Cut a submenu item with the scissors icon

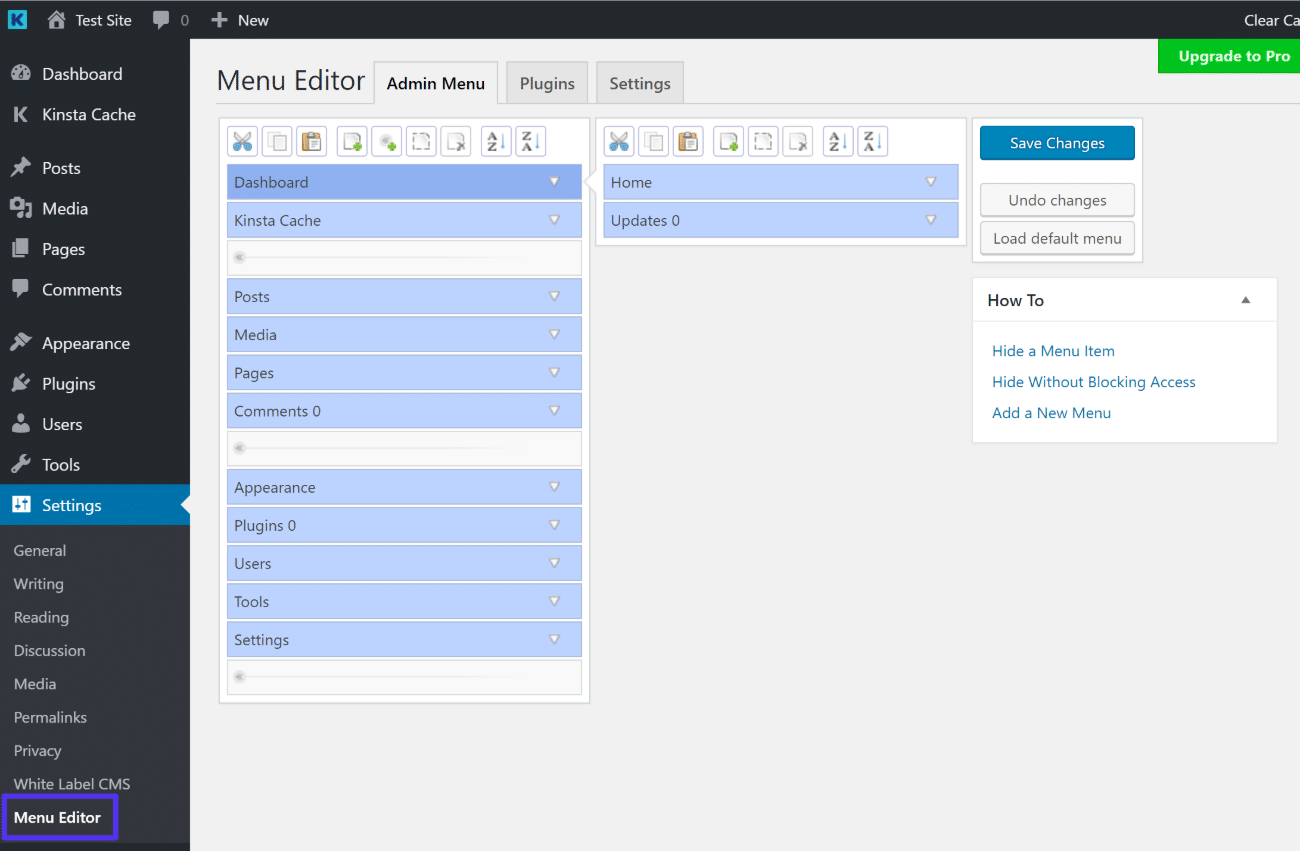[619, 141]
